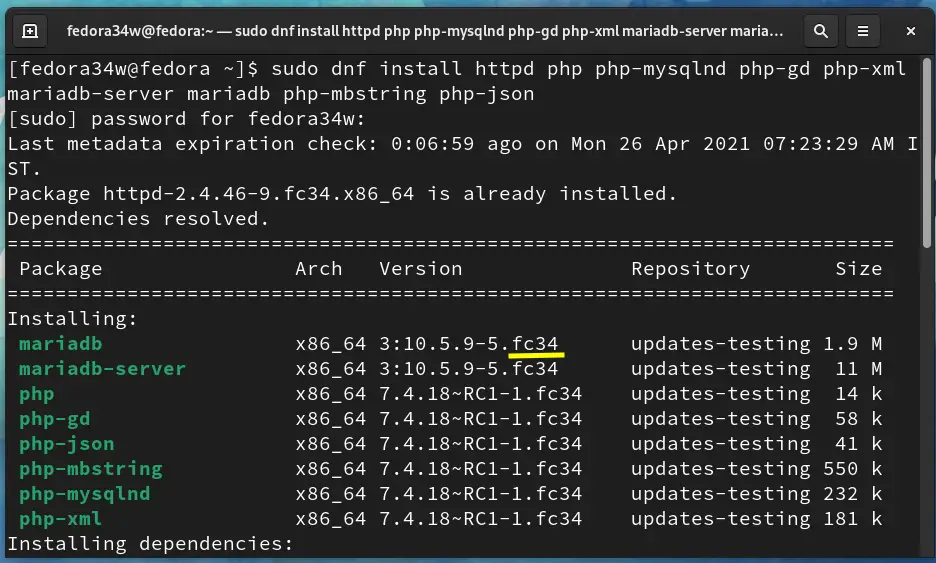
Task: Click the 550 k size value
Action: point(852,469)
